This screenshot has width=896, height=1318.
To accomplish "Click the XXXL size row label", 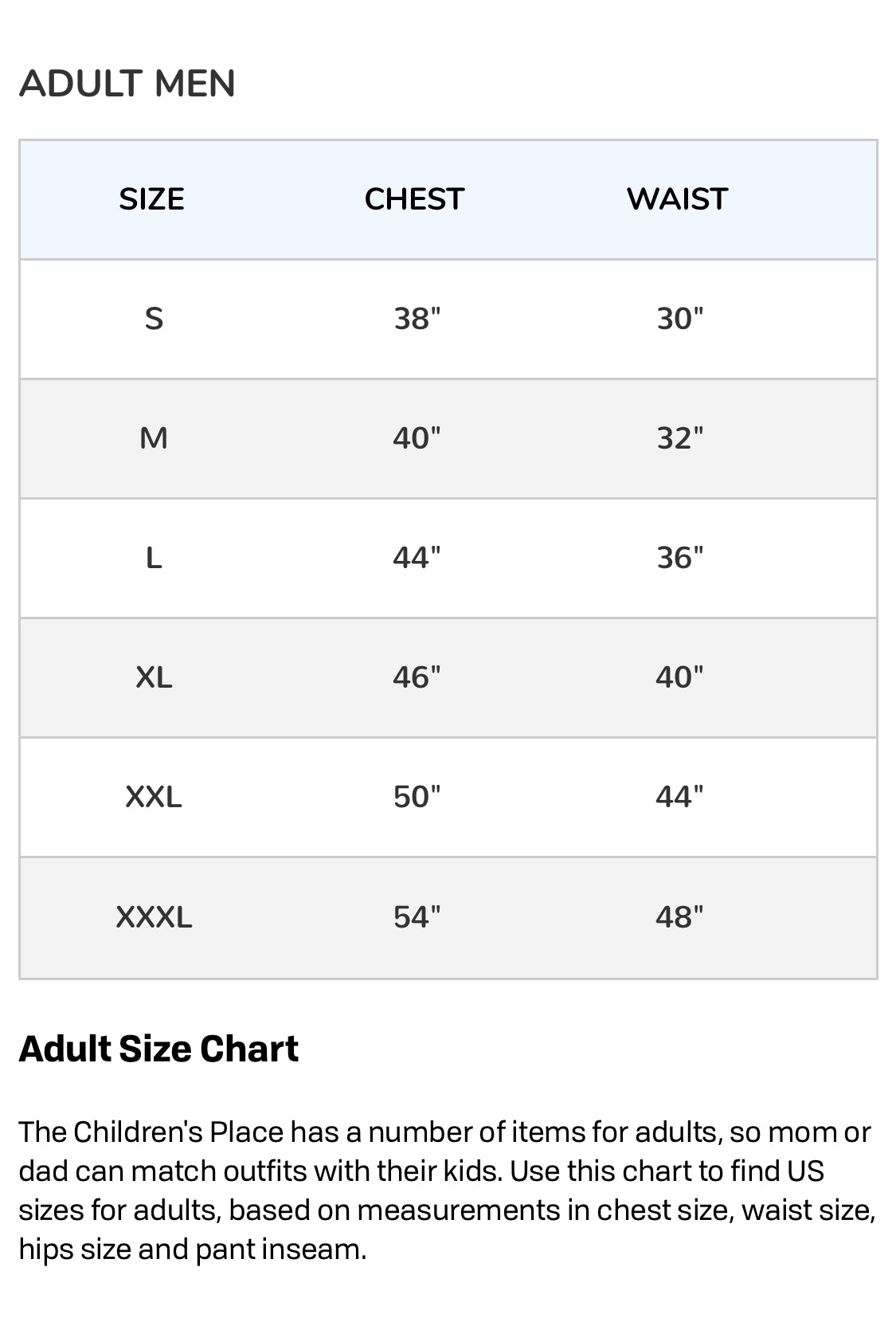I will point(154,917).
